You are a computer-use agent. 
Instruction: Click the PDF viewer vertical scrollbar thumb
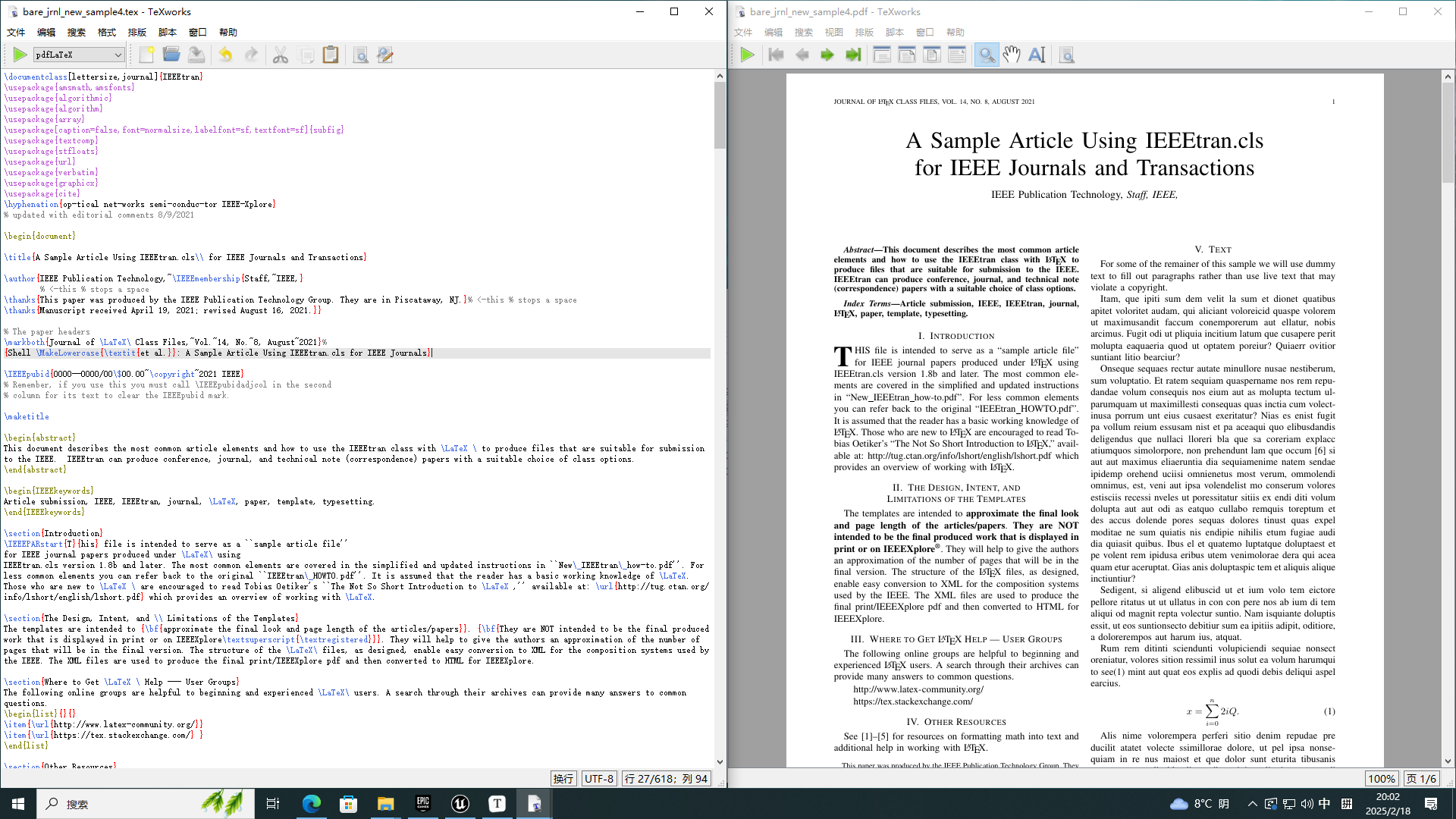click(x=1448, y=132)
